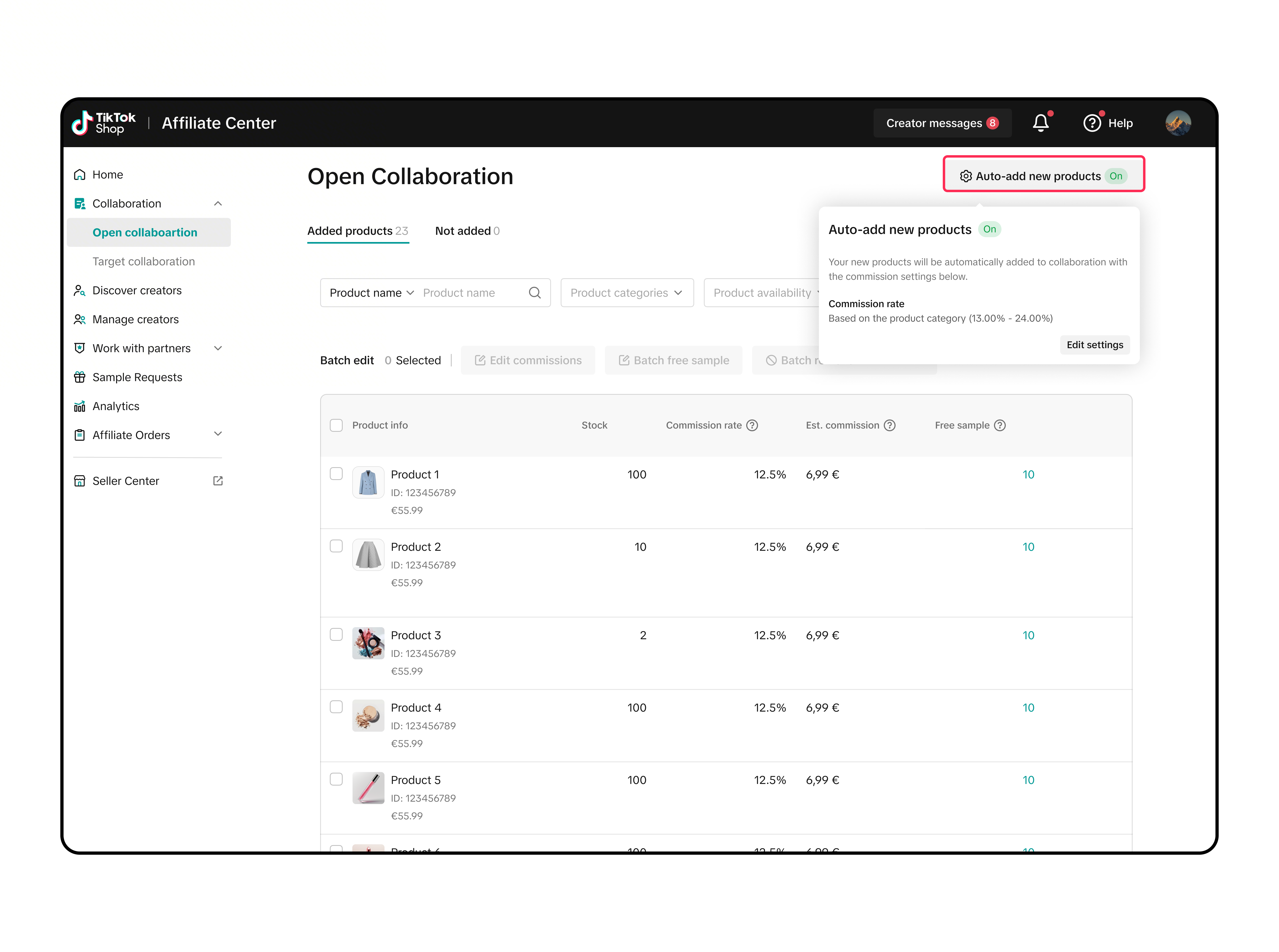Image resolution: width=1279 pixels, height=952 pixels.
Task: Click the Discover creators icon
Action: point(80,291)
